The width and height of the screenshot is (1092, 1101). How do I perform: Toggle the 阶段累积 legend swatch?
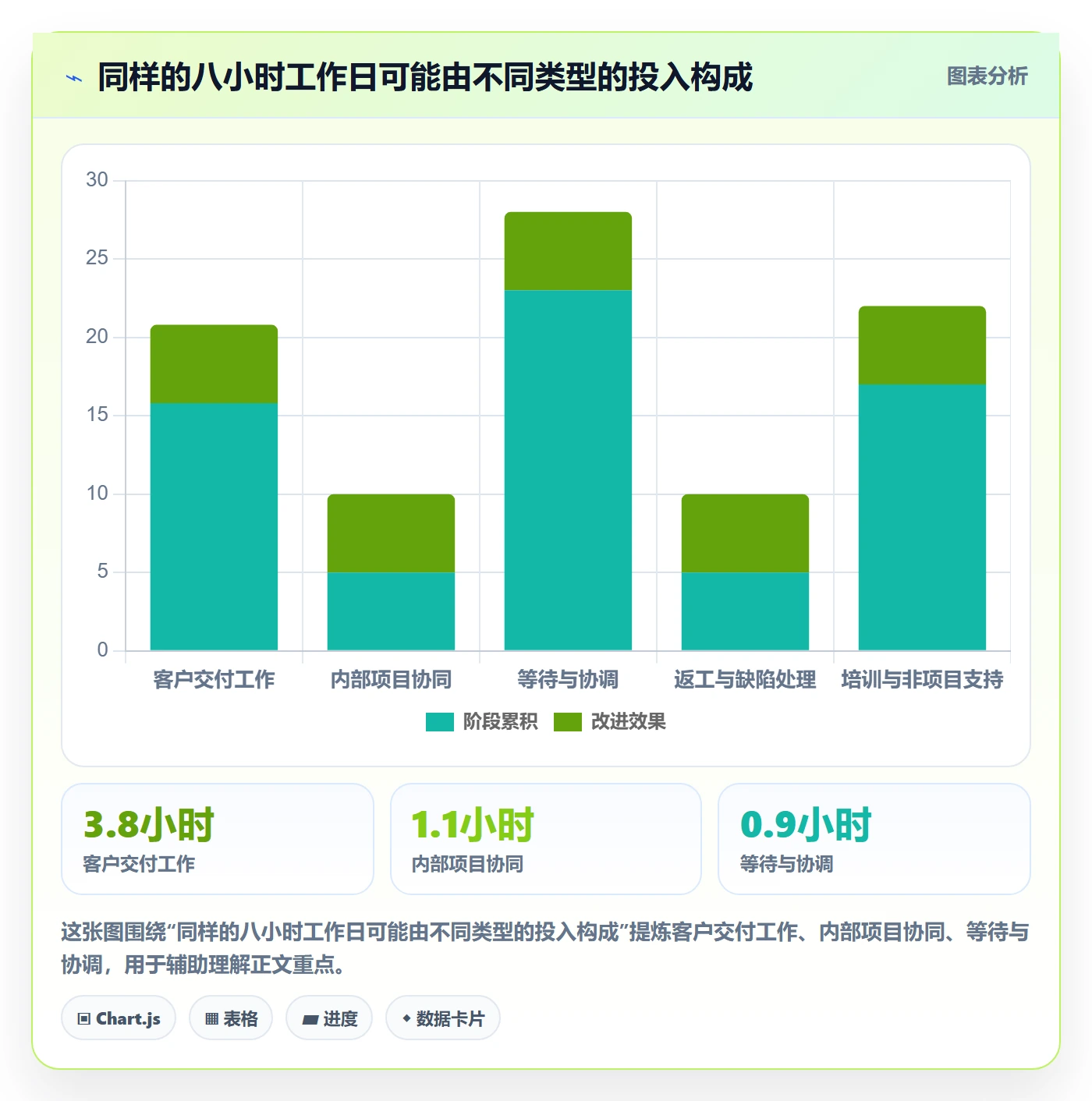(440, 722)
